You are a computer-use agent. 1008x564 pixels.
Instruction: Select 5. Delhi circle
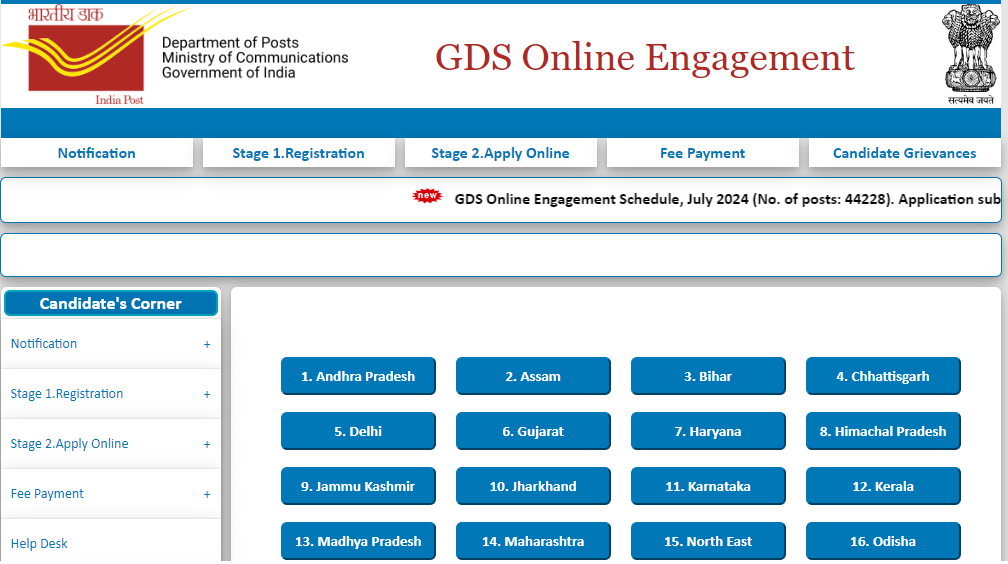(x=358, y=432)
